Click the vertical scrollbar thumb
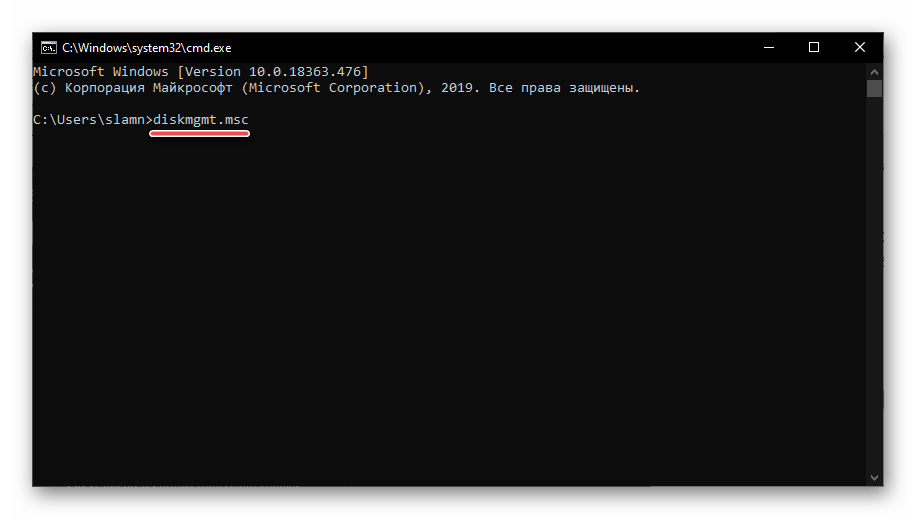This screenshot has width=916, height=519. point(874,89)
